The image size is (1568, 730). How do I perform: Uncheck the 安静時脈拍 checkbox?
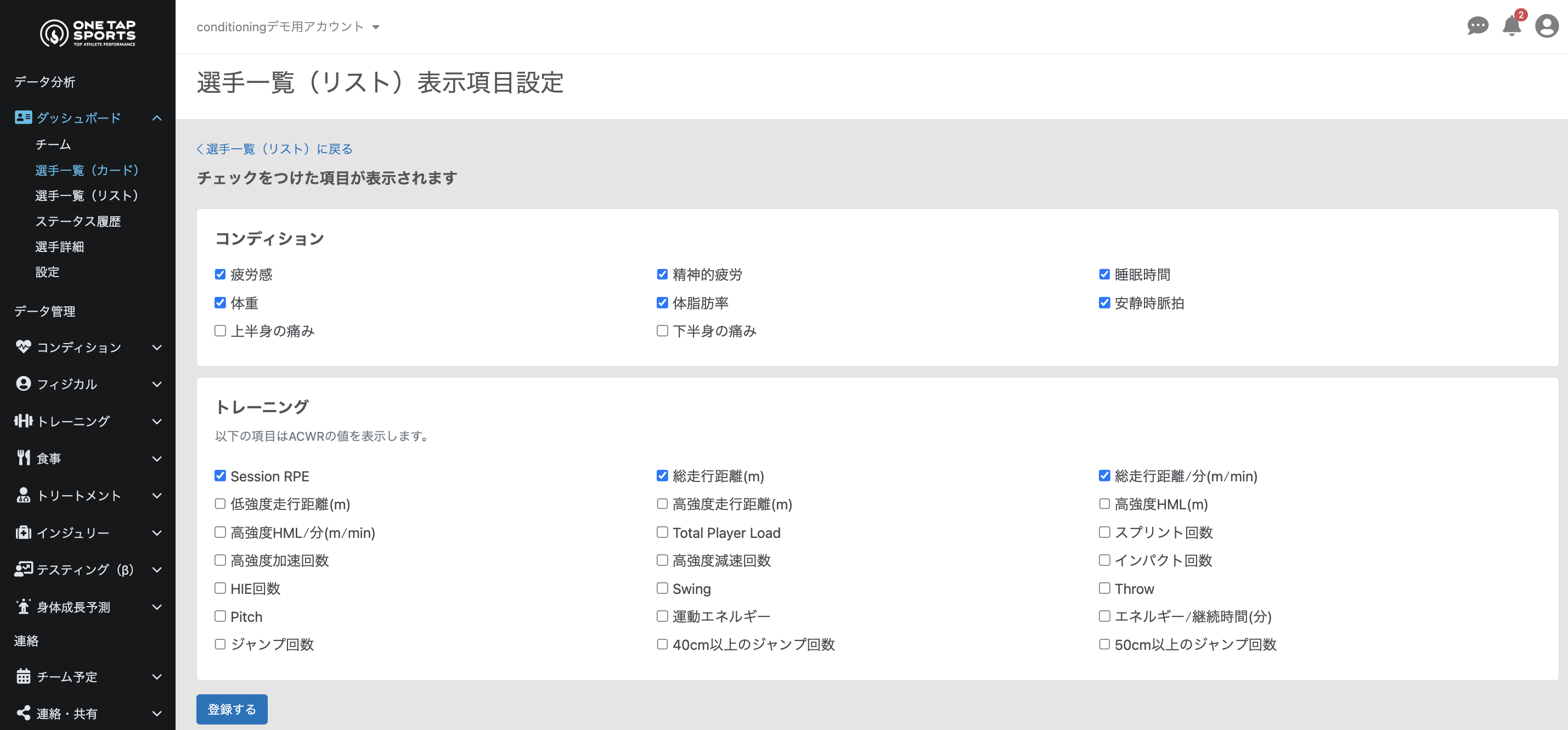click(1104, 302)
